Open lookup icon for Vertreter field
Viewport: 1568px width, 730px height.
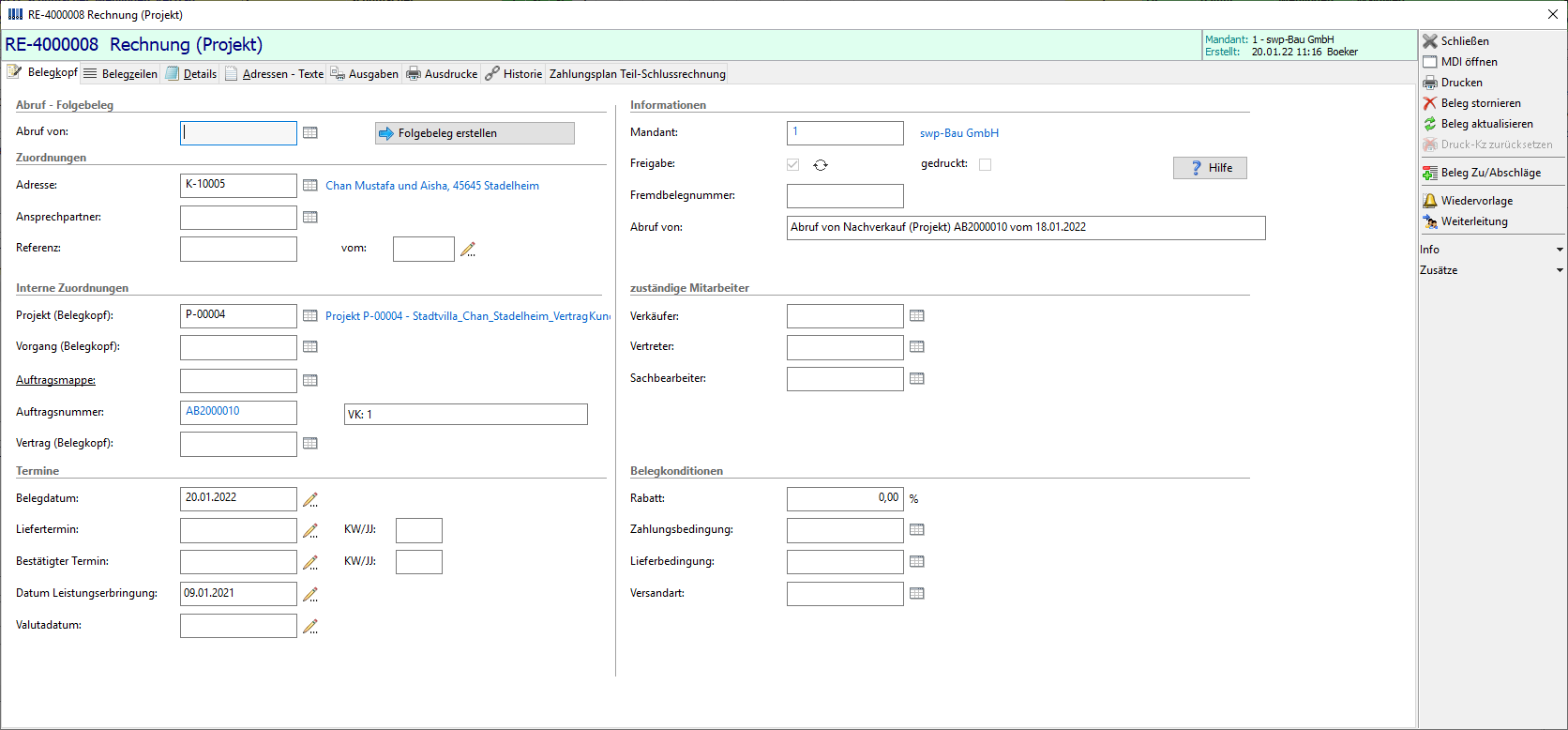pos(917,347)
